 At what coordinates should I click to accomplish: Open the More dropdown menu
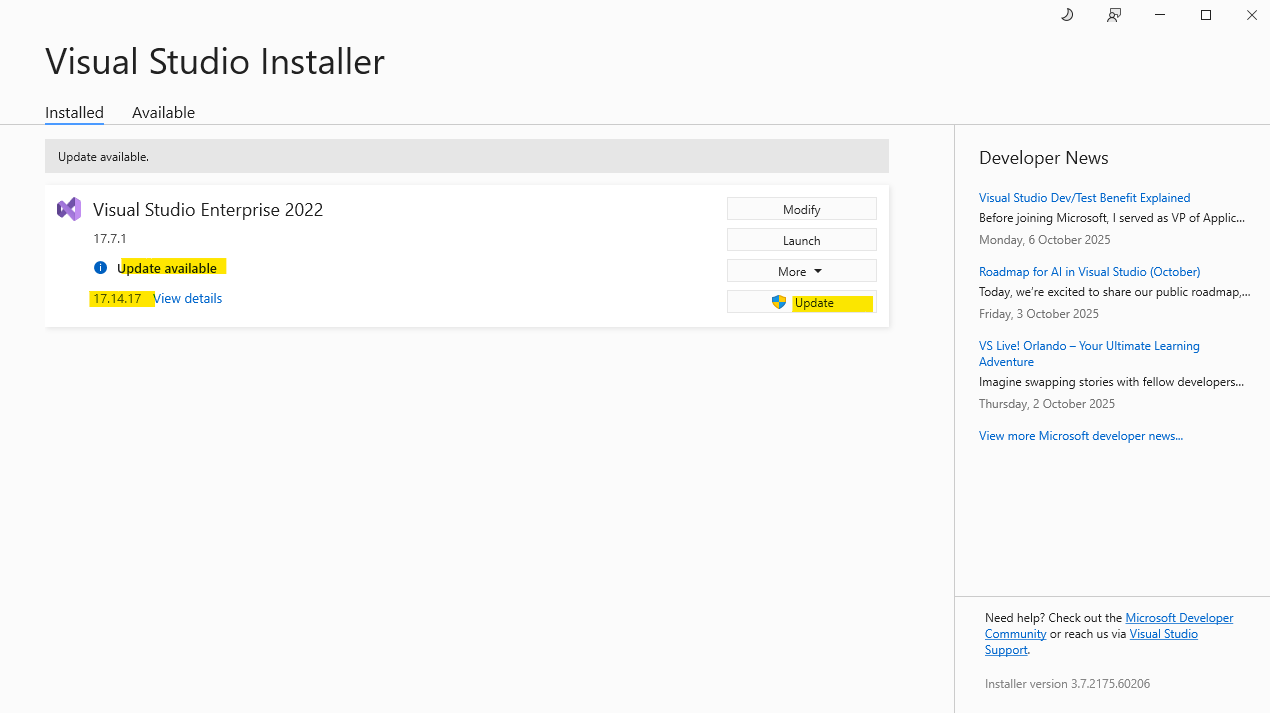click(802, 271)
